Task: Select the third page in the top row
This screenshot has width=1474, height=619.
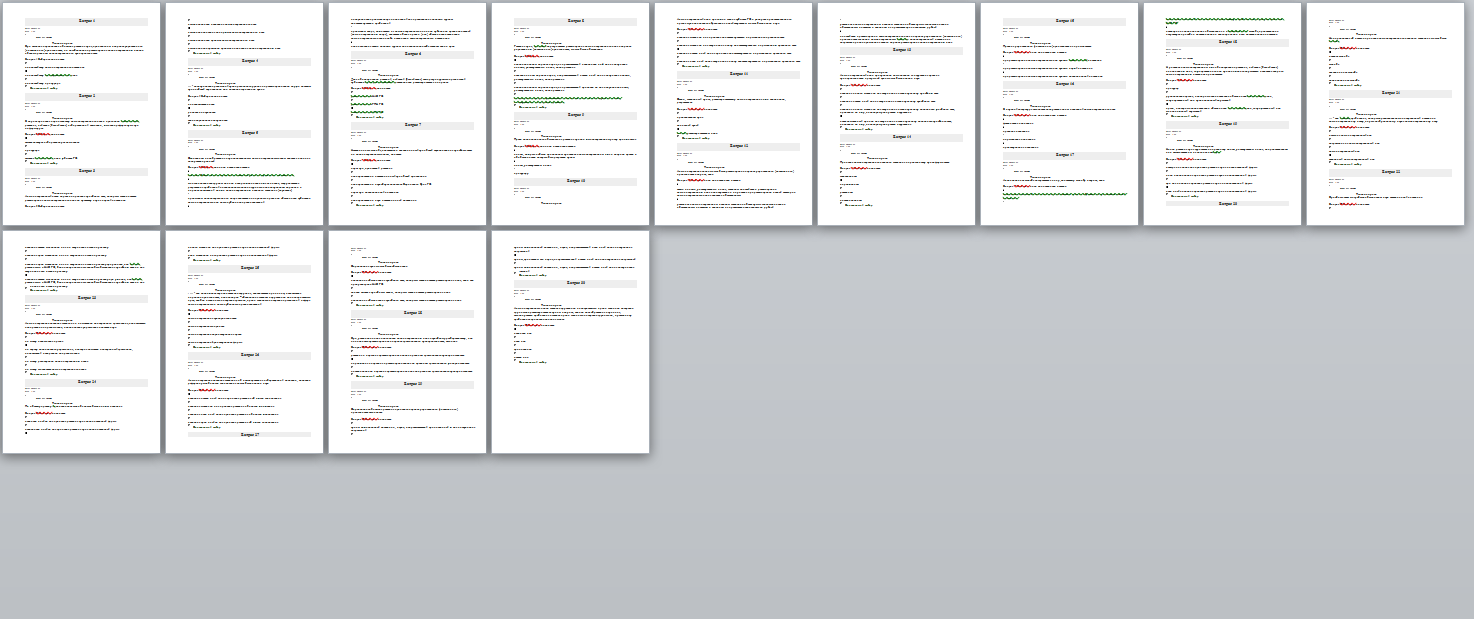Action: coord(407,114)
